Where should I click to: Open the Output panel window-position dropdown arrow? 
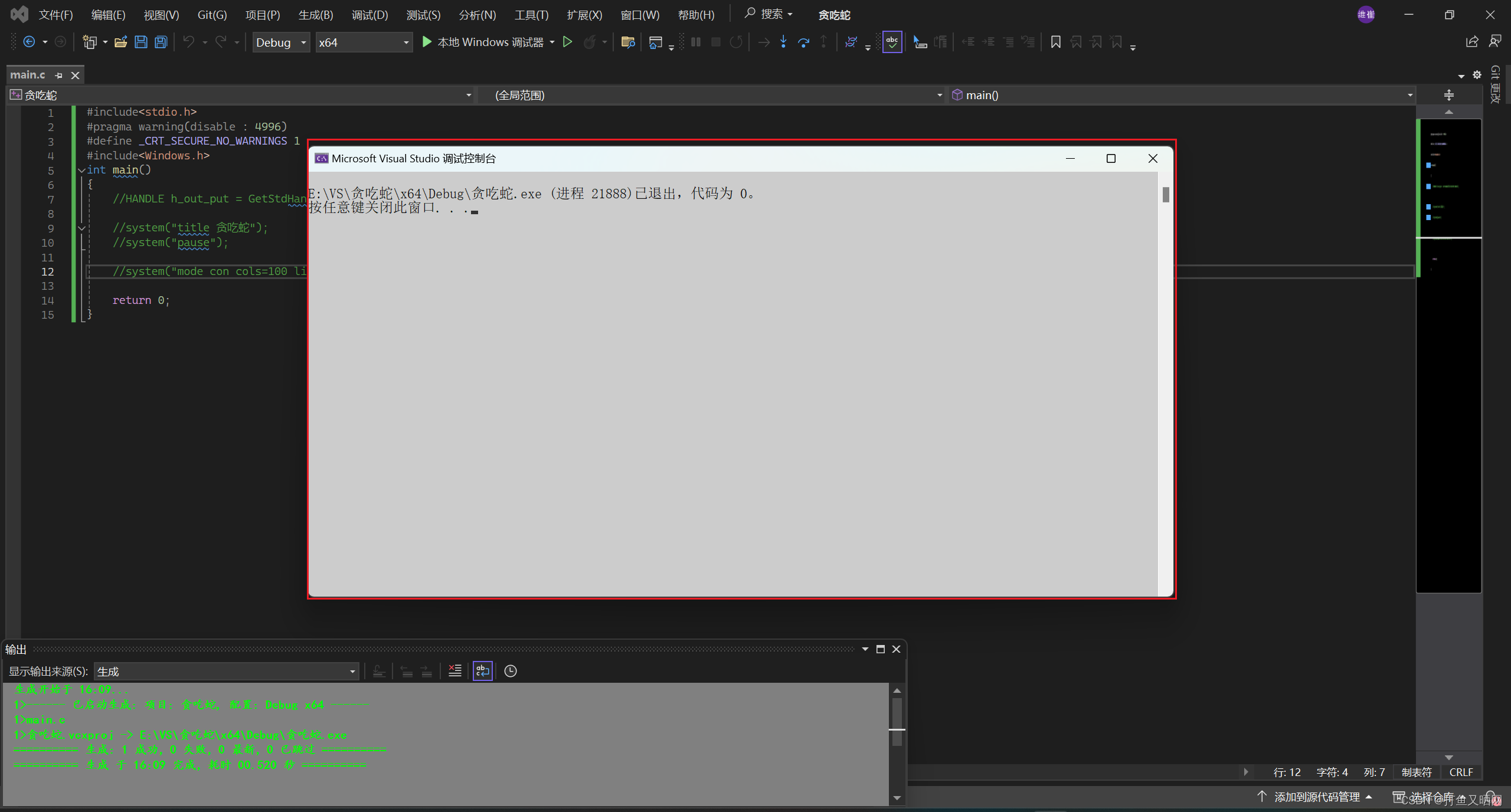pyautogui.click(x=865, y=649)
